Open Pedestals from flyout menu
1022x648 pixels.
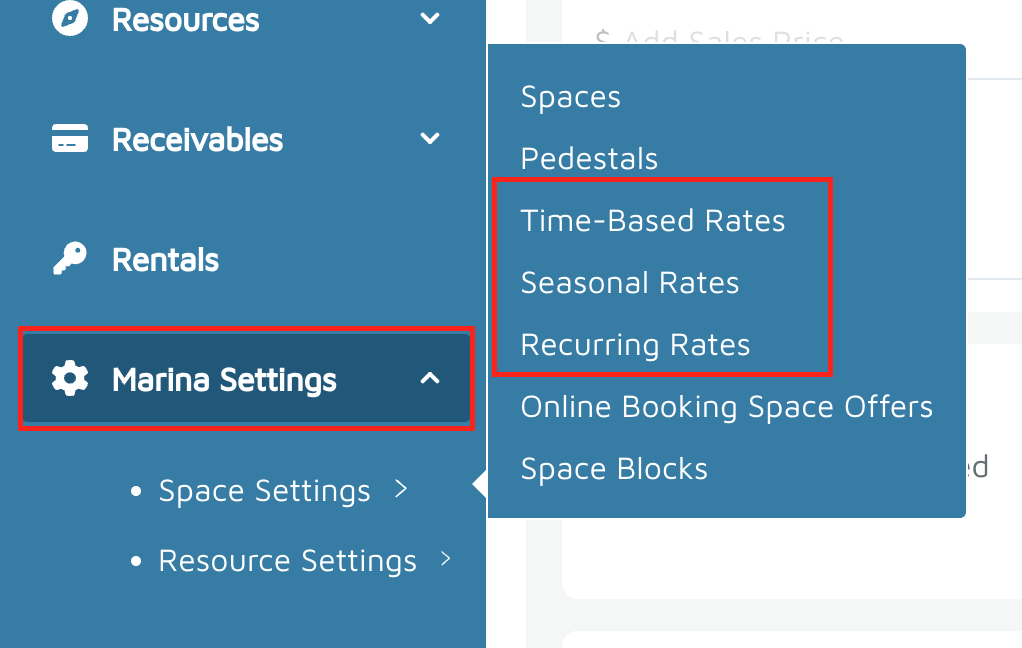point(589,158)
